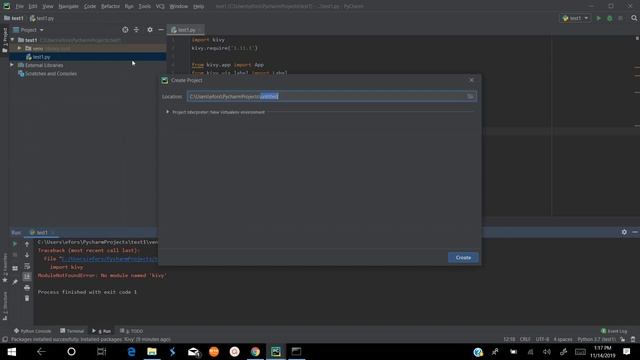Open the test1 run configuration dropdown
This screenshot has width=640, height=360.
click(575, 18)
